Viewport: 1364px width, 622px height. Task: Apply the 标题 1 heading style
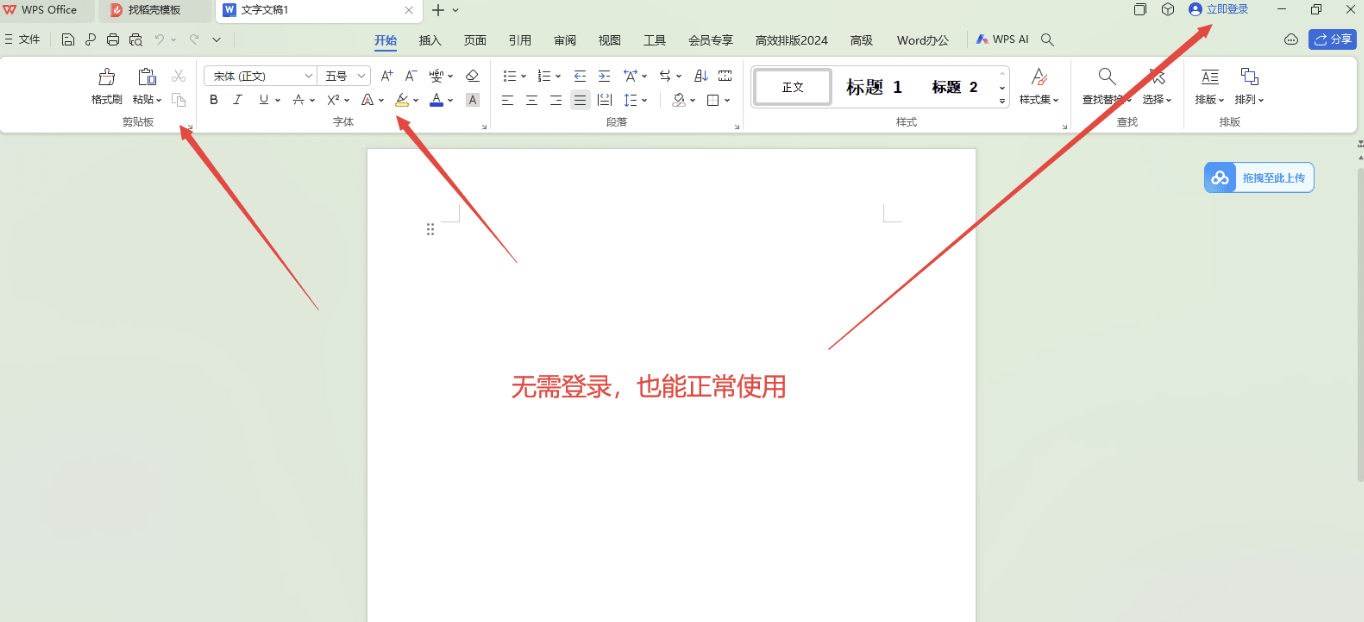pos(874,87)
